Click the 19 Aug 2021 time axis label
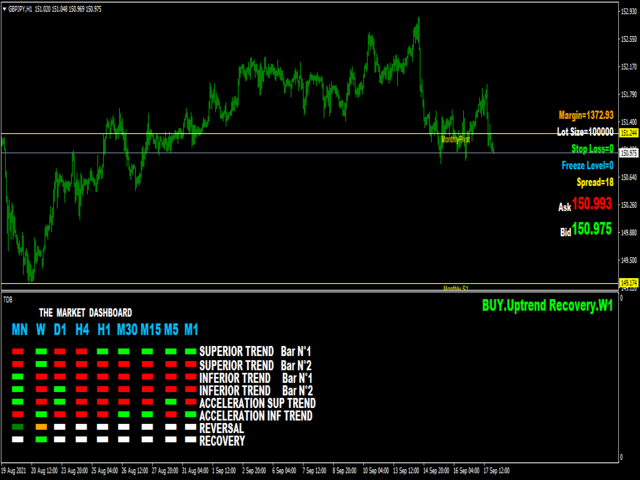This screenshot has height=480, width=640. coord(14,471)
